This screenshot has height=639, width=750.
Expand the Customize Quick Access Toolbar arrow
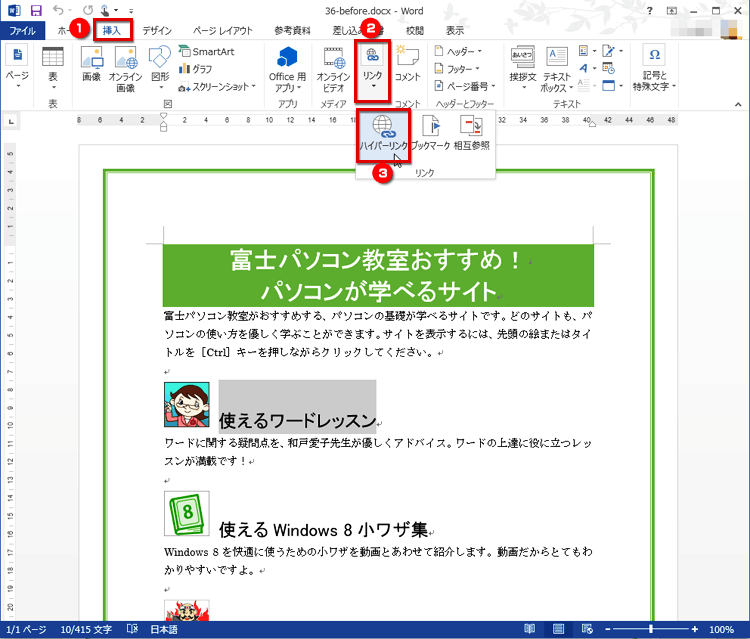click(131, 11)
